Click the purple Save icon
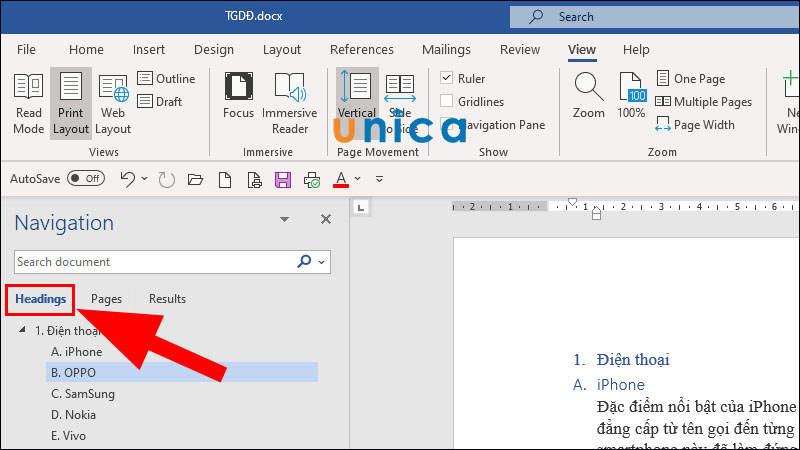800x450 pixels. 282,179
